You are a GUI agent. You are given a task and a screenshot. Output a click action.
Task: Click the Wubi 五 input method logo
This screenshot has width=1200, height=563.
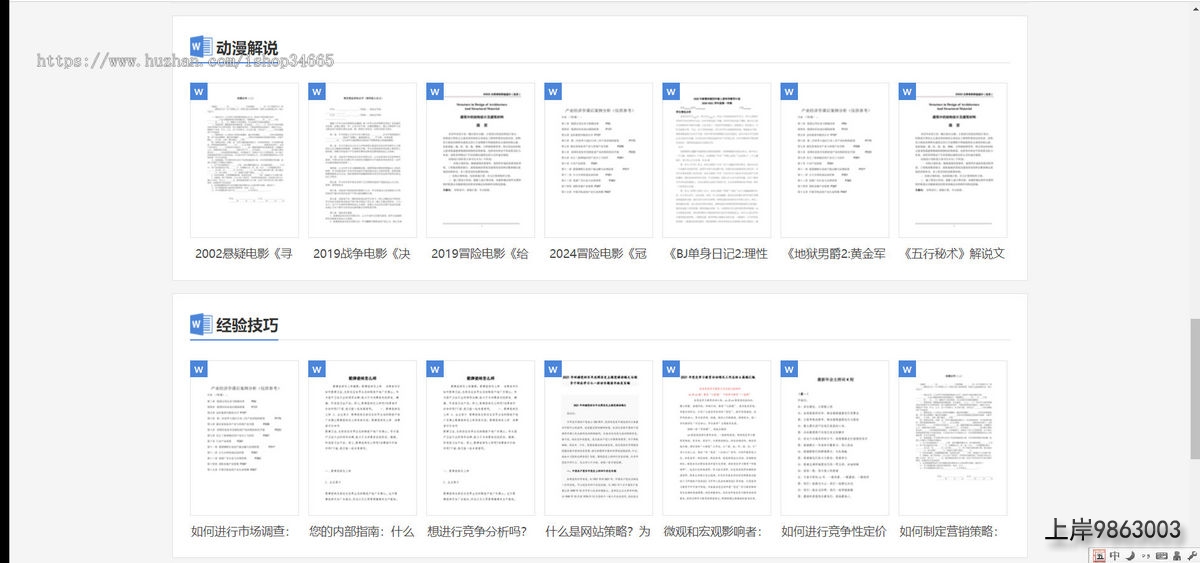click(x=1097, y=555)
